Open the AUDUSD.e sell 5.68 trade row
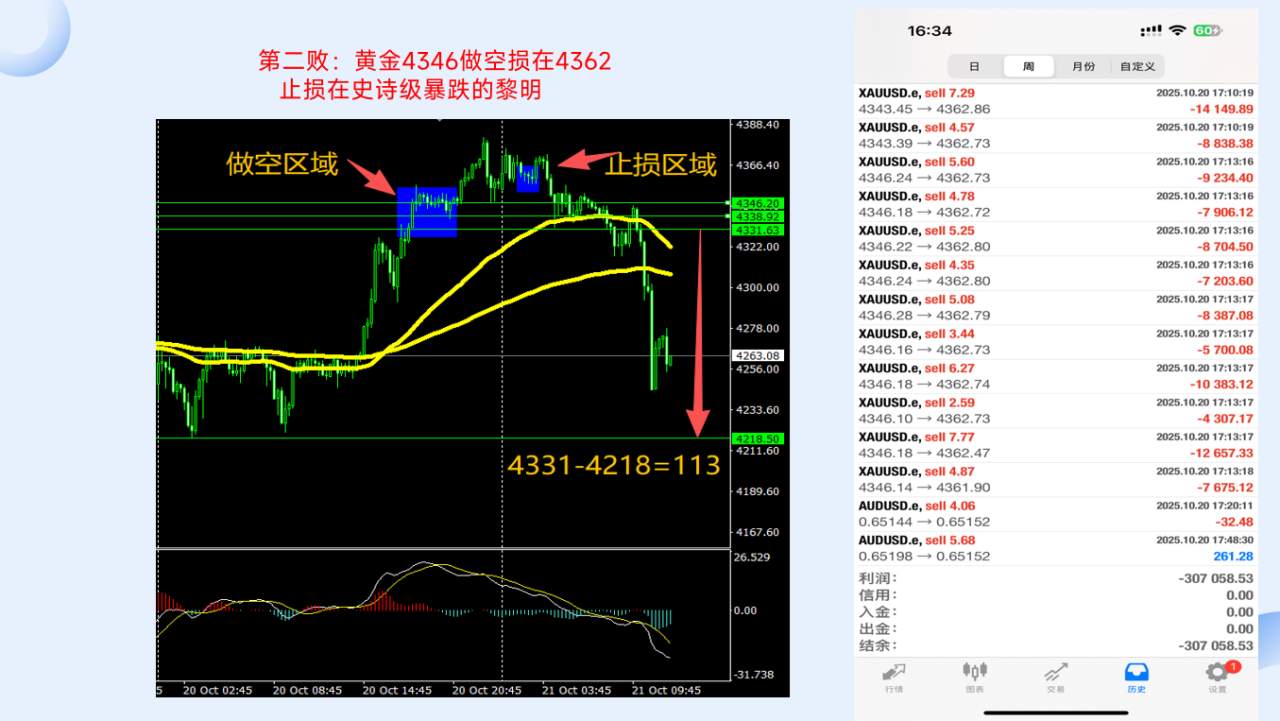This screenshot has width=1280, height=721. [1056, 549]
